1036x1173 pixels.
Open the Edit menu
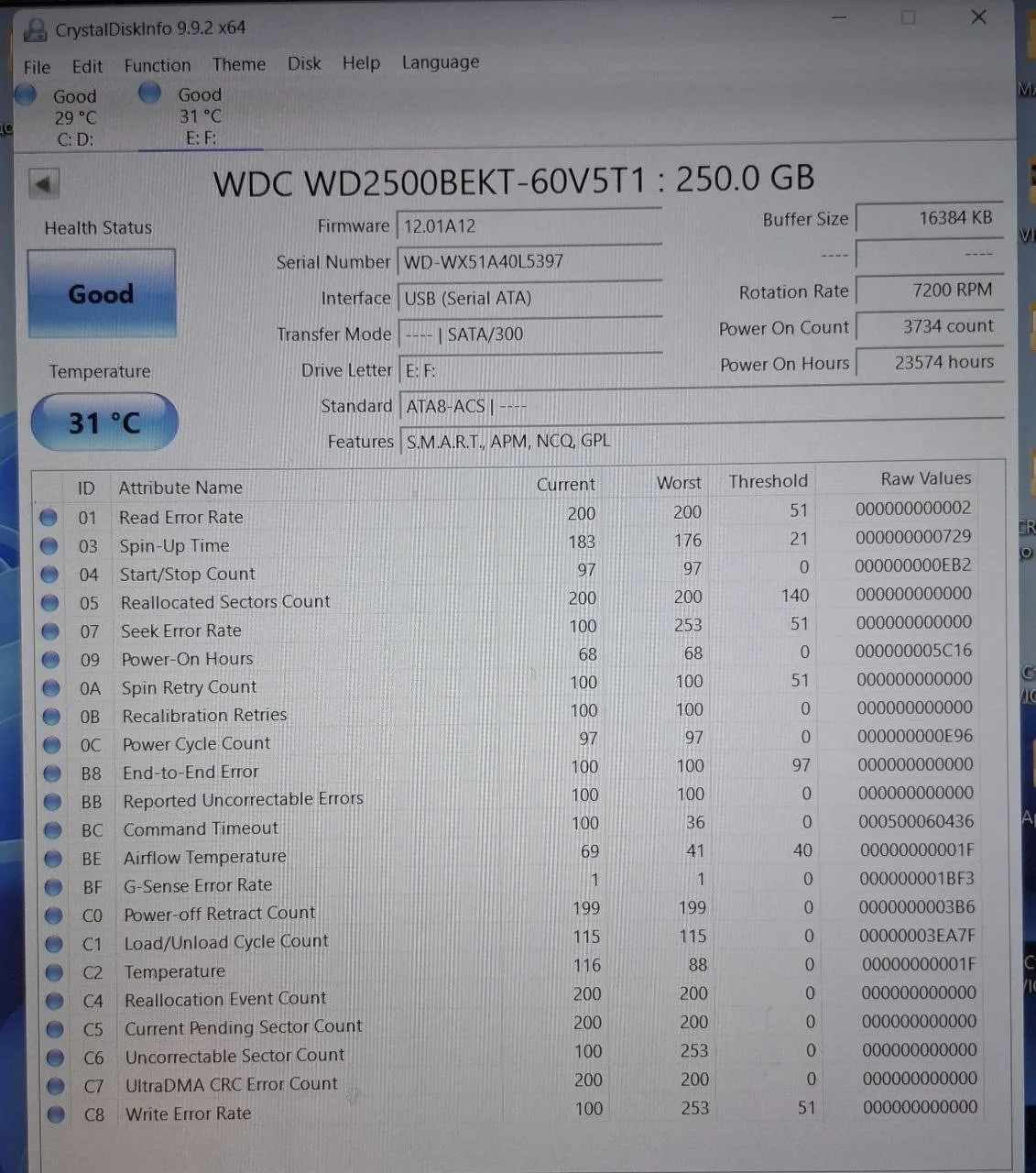(x=87, y=66)
